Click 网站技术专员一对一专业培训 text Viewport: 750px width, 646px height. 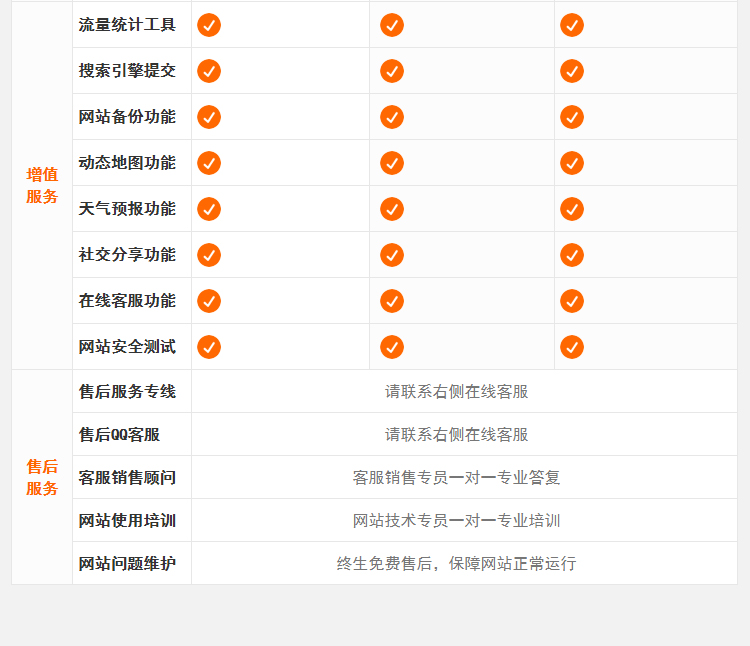coord(457,521)
